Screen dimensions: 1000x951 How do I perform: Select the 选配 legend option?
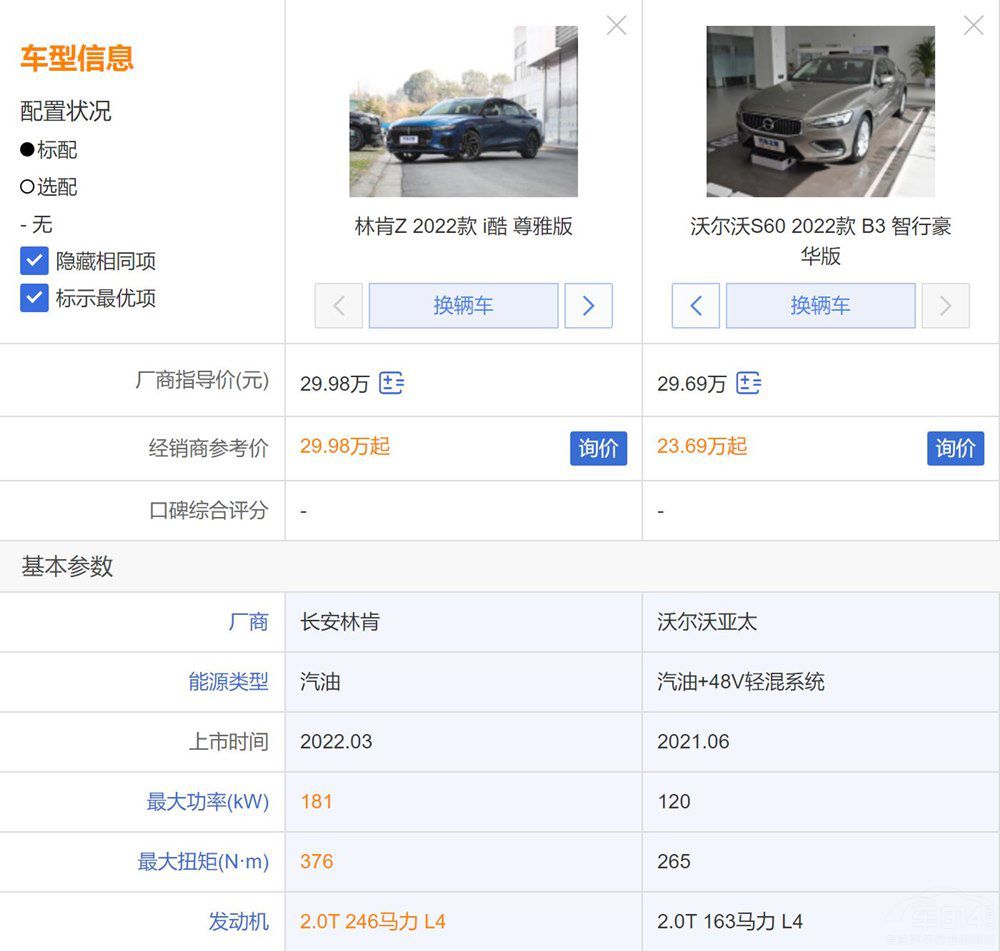click(47, 187)
